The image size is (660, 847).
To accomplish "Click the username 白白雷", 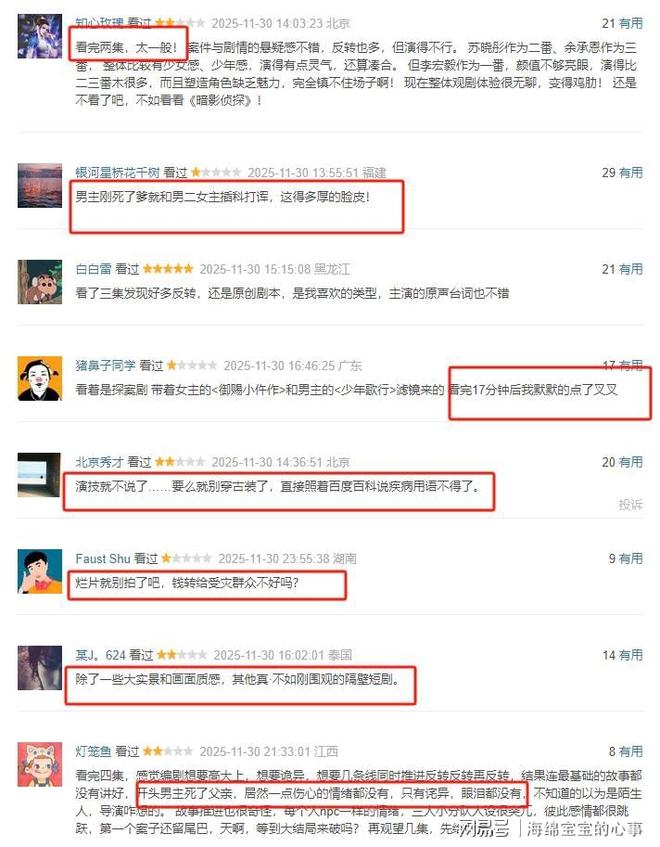I will (93, 269).
